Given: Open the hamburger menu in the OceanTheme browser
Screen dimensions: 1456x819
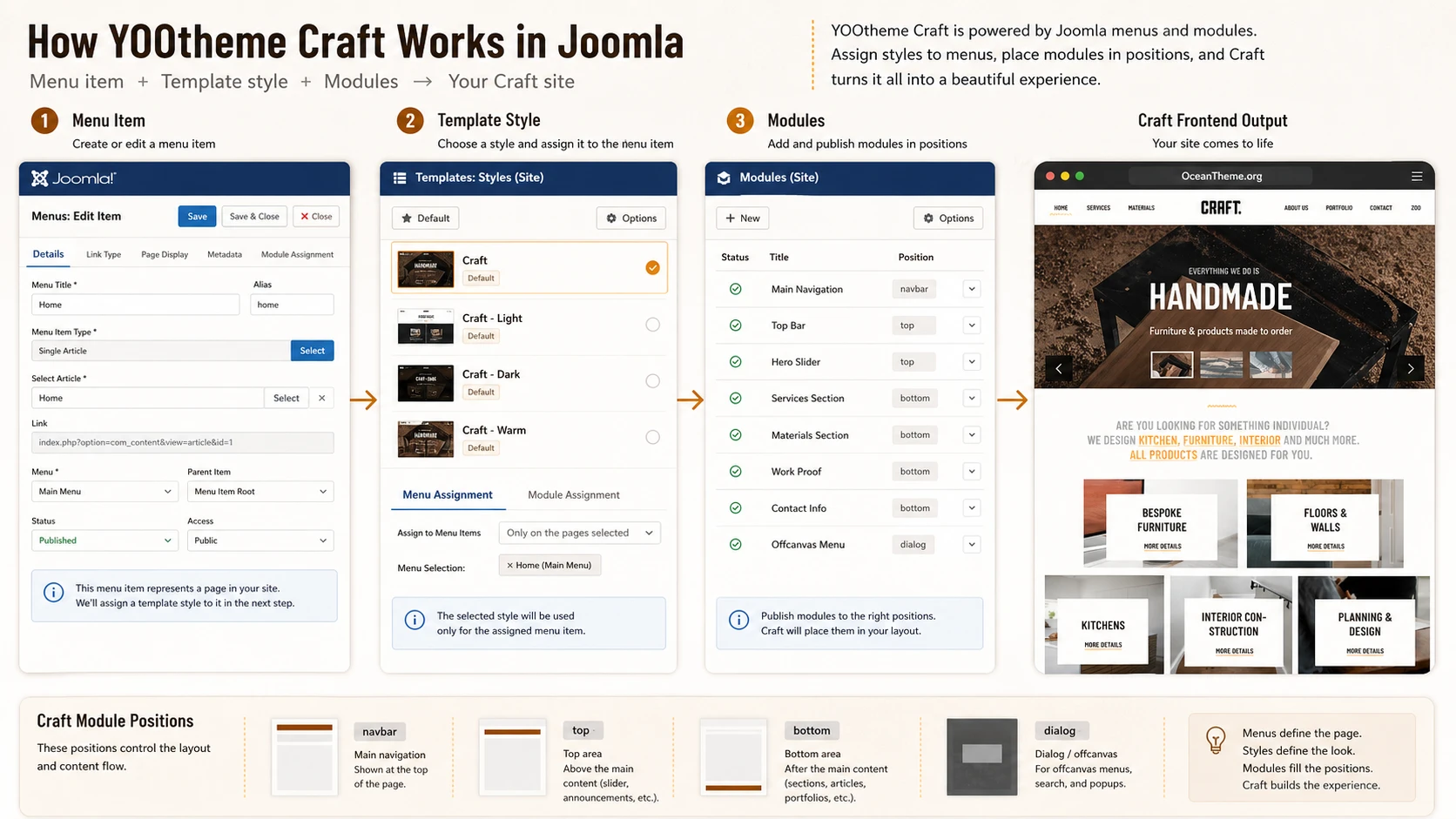Looking at the screenshot, I should click(1417, 176).
